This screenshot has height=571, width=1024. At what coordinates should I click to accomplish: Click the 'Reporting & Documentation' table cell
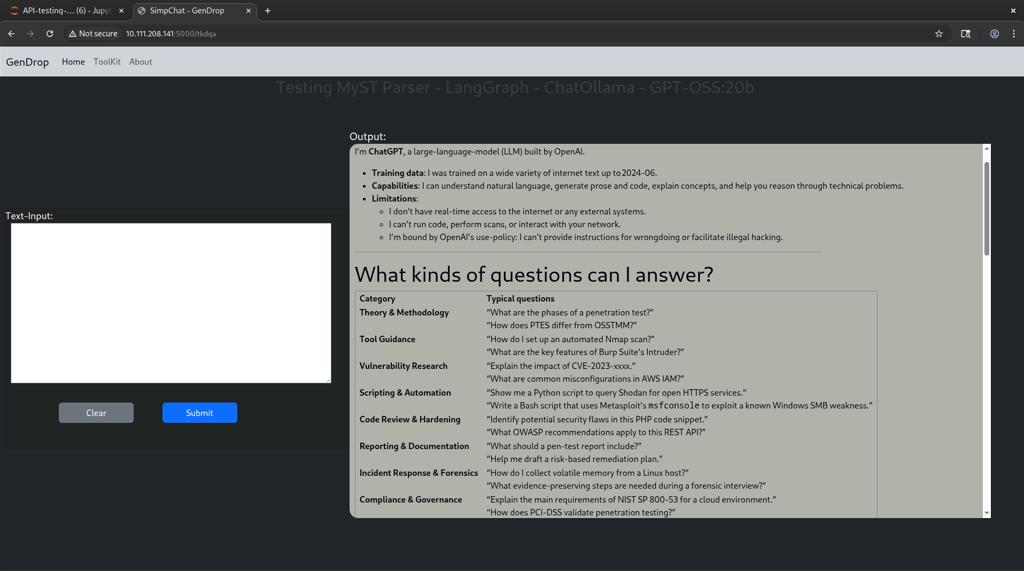click(x=414, y=446)
